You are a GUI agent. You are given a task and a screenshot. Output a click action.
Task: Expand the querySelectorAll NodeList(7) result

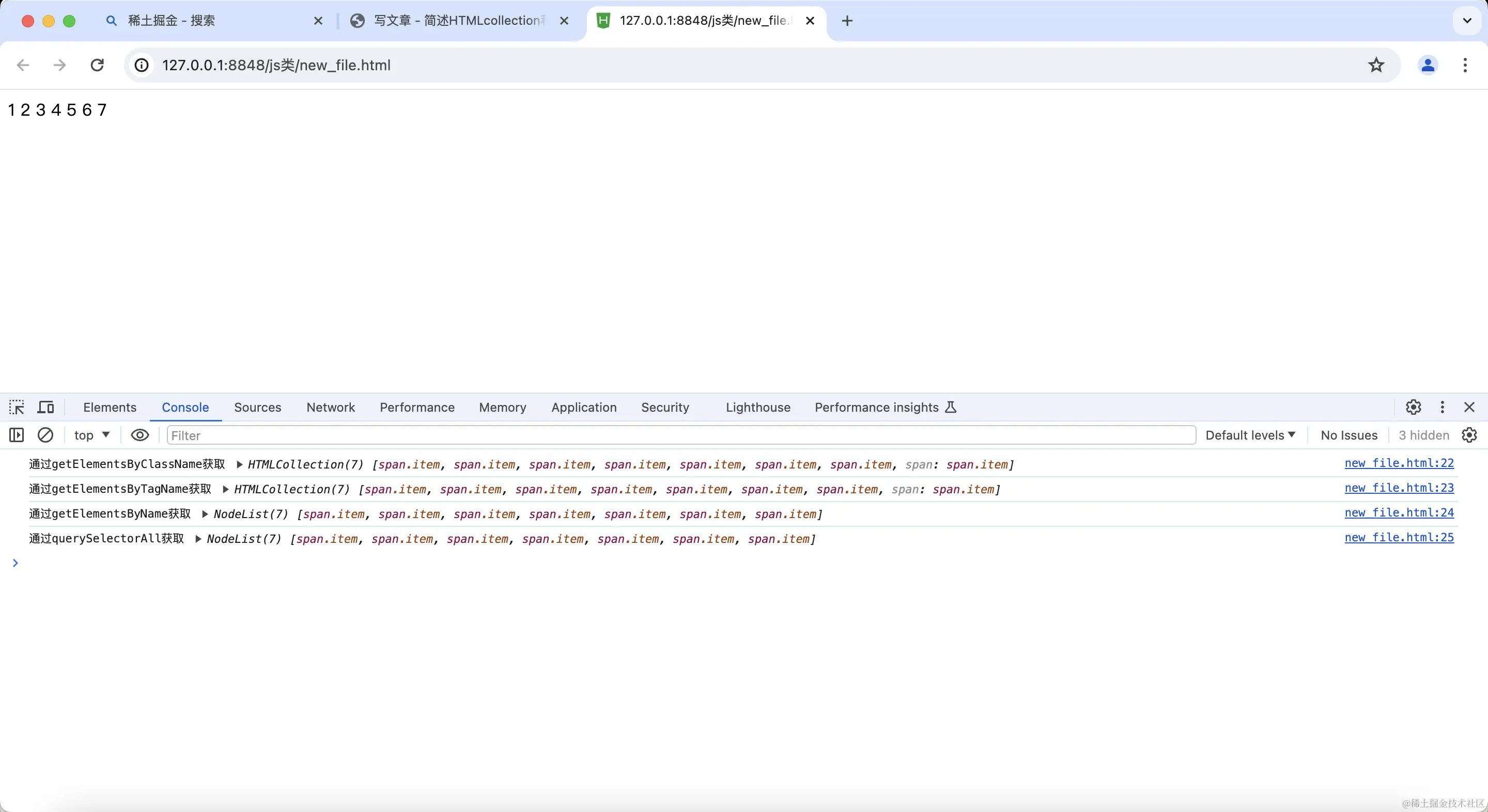click(198, 539)
